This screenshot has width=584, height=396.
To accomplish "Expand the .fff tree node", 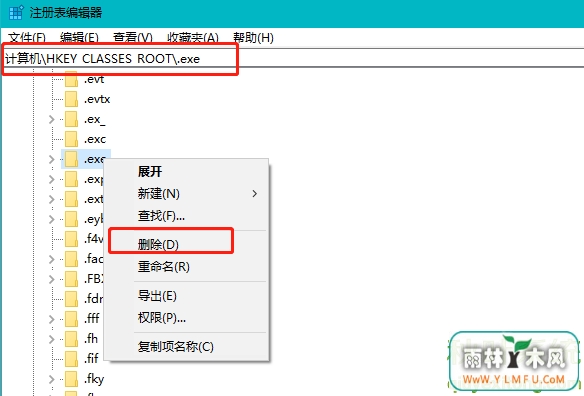I will tap(51, 319).
